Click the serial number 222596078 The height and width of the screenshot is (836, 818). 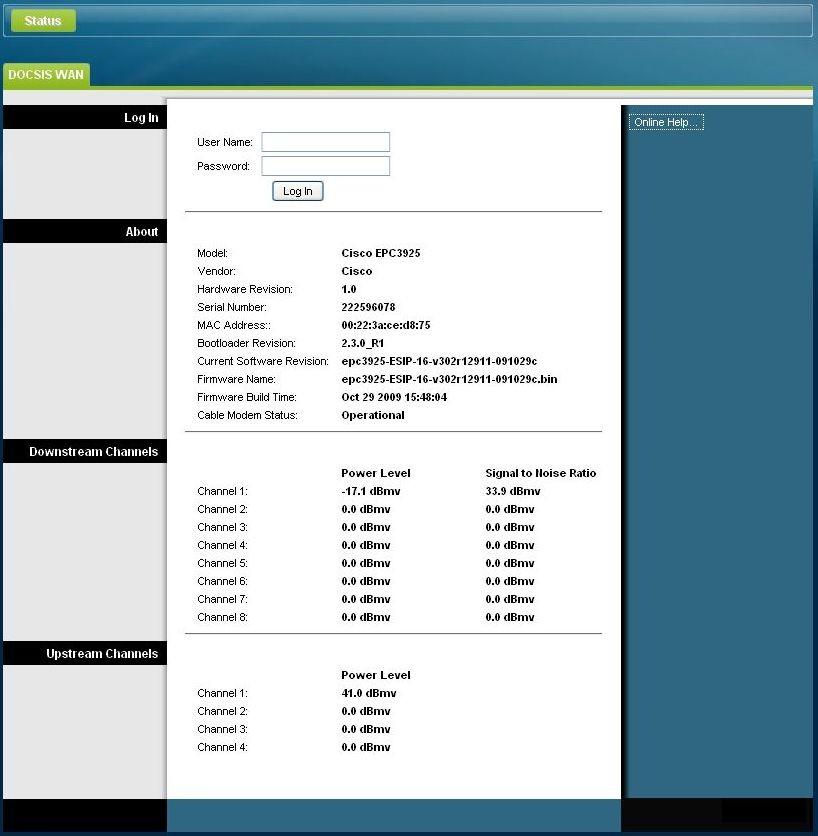click(x=368, y=307)
